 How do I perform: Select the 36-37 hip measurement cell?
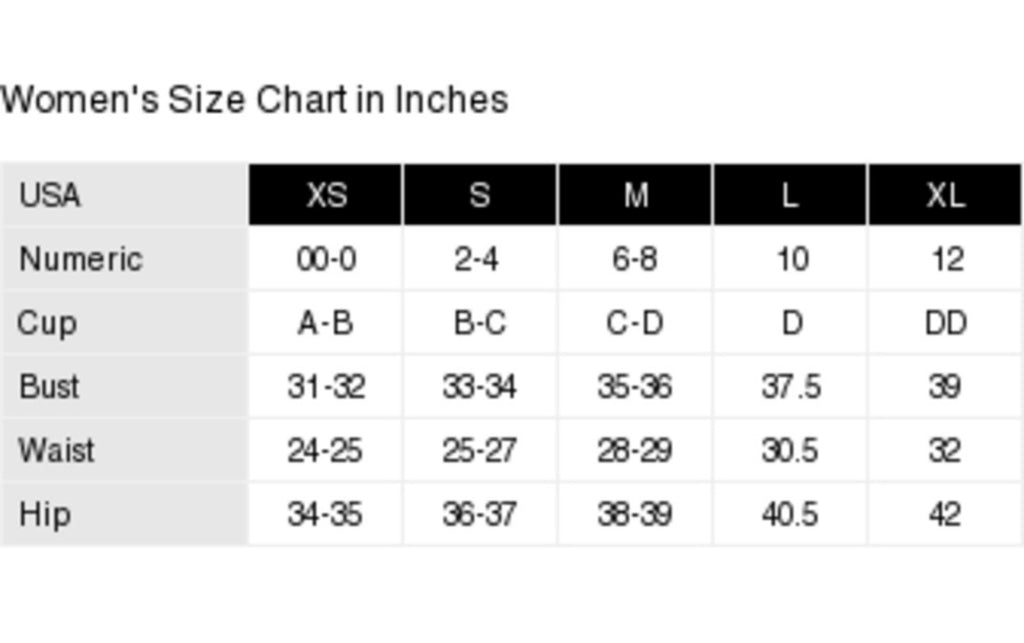(x=480, y=514)
